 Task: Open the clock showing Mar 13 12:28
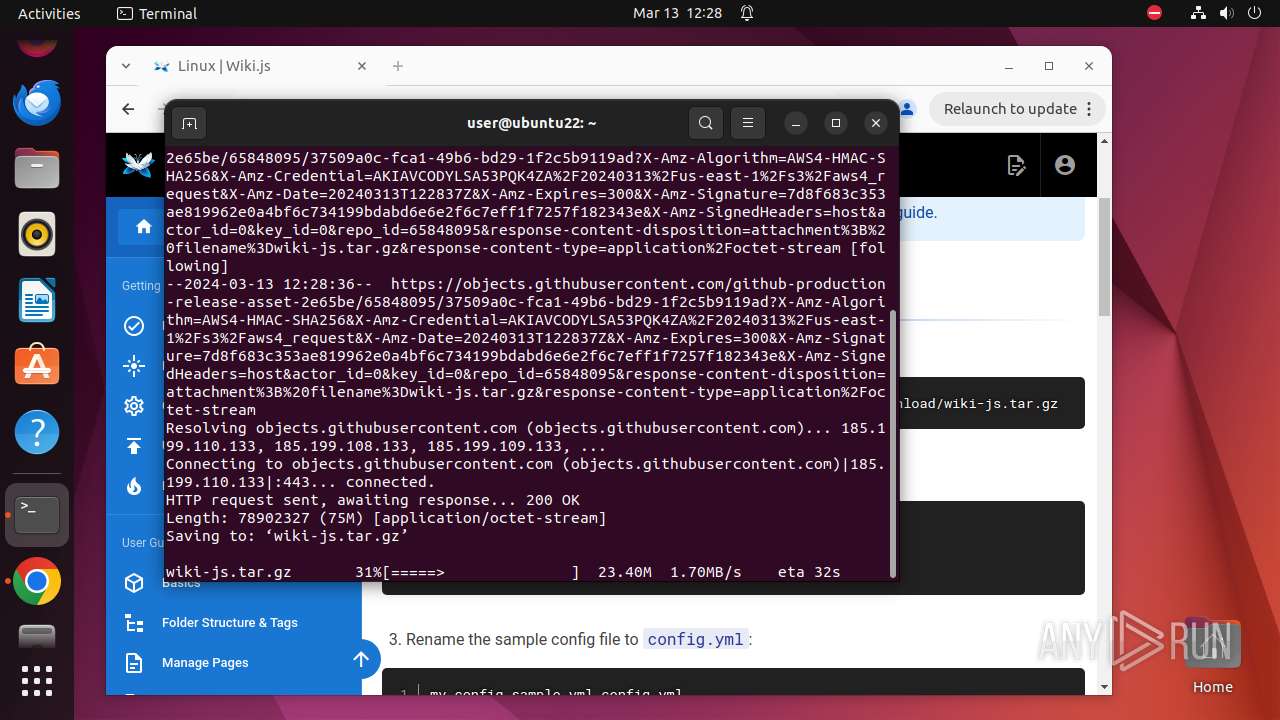pos(677,14)
